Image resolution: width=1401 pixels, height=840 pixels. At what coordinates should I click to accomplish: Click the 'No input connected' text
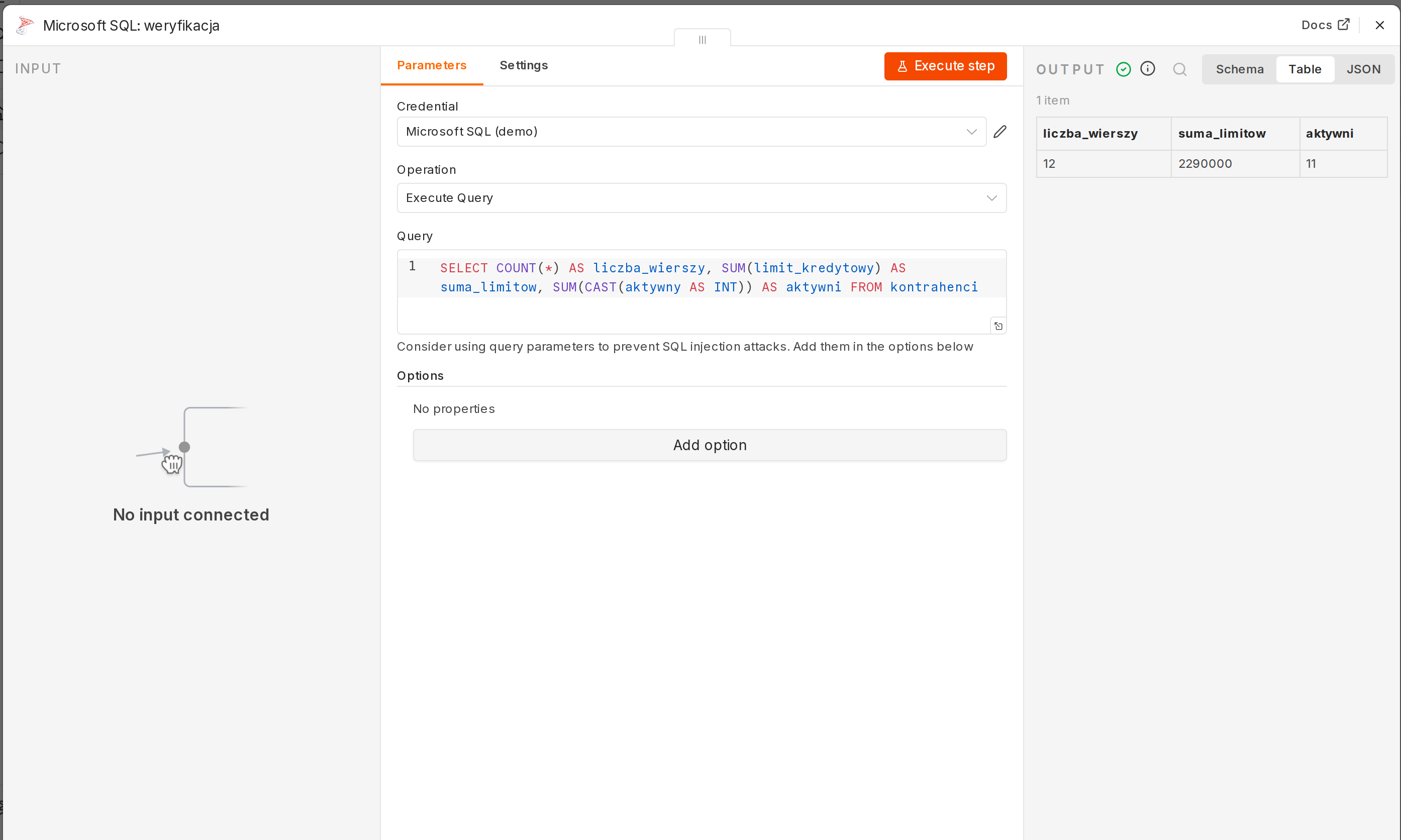191,514
